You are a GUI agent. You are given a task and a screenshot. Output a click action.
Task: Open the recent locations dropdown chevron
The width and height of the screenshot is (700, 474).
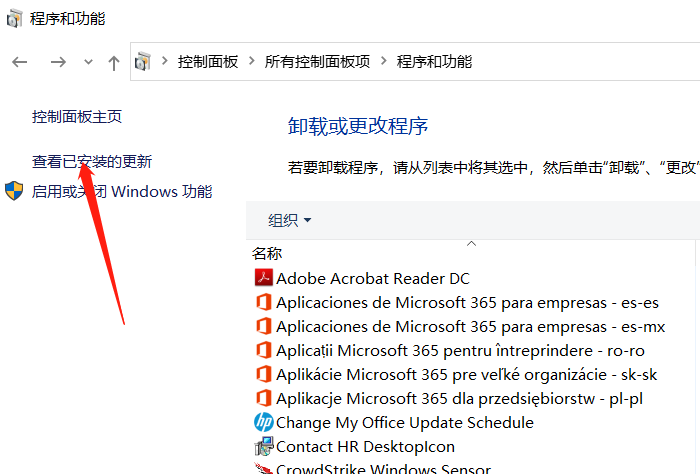pyautogui.click(x=88, y=62)
